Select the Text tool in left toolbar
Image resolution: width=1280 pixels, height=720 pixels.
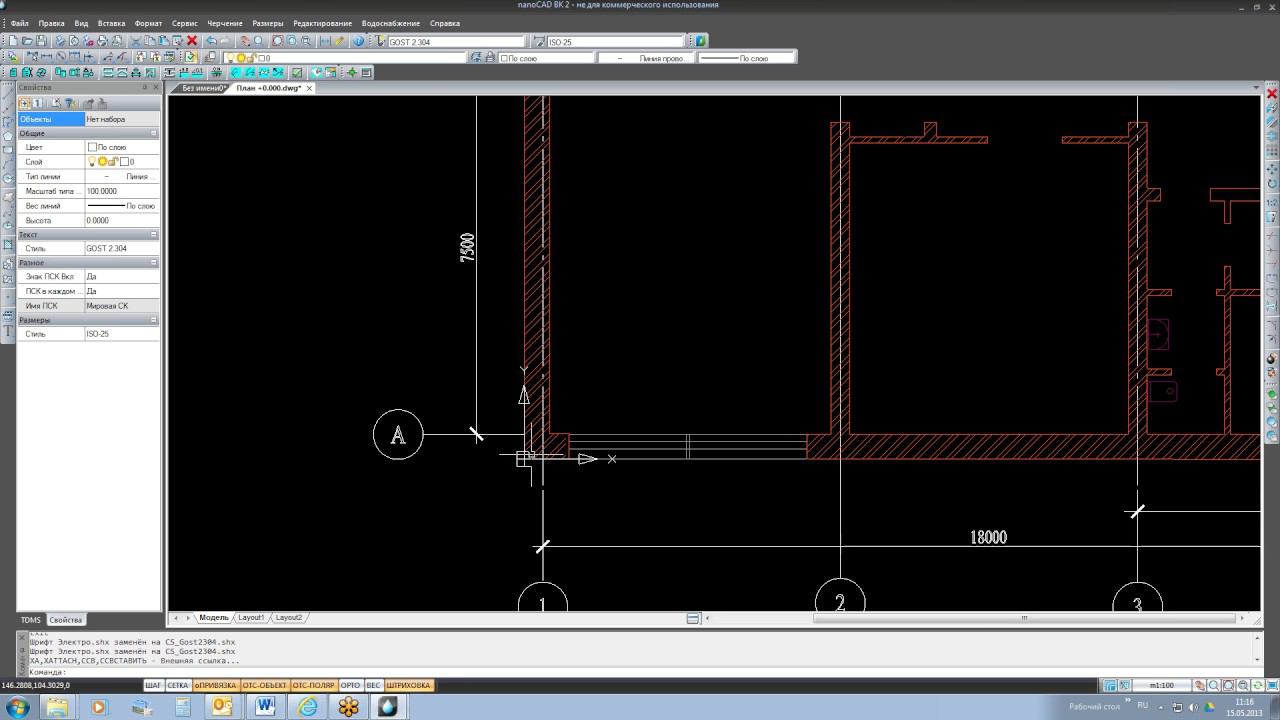8,331
